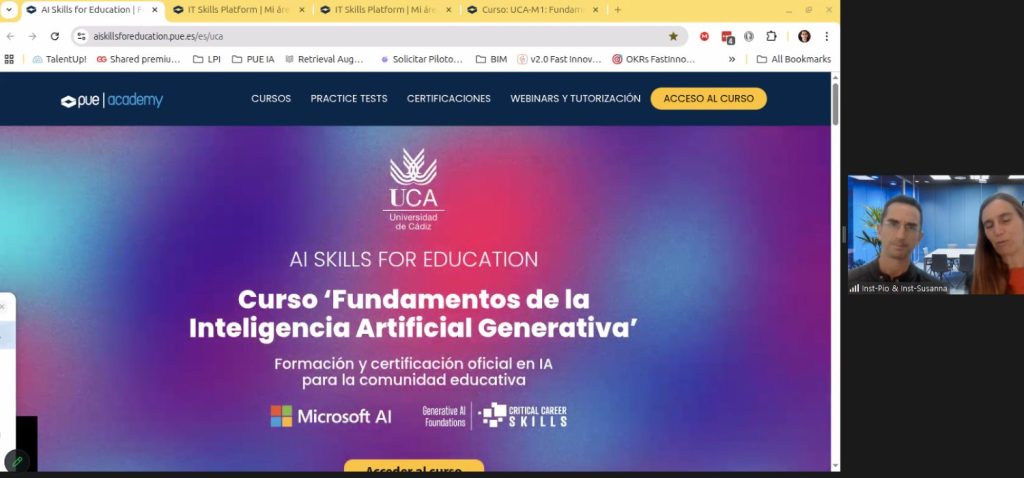View site information icon in address bar
This screenshot has height=478, width=1024.
[81, 36]
